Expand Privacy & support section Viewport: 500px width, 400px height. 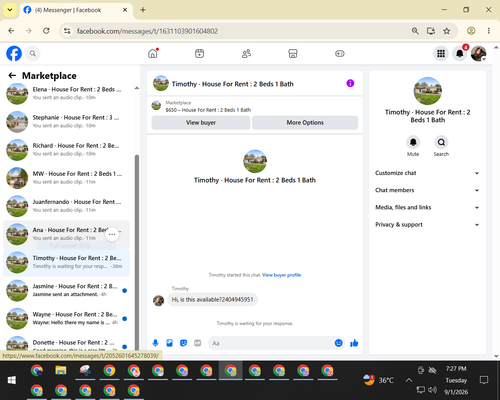427,225
